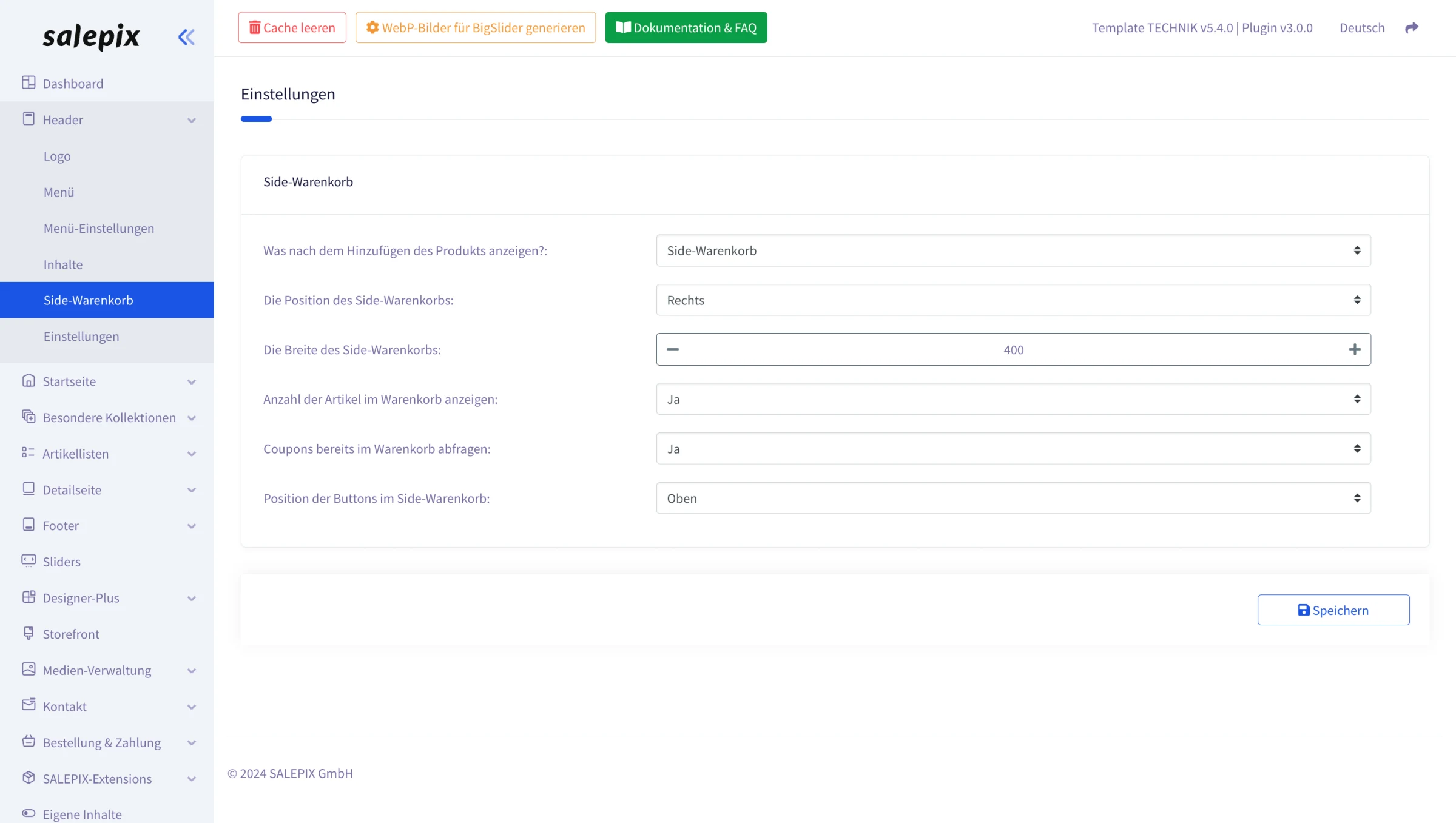The image size is (1456, 823).
Task: Click the SALEPIX-Extensions cube icon
Action: point(29,778)
